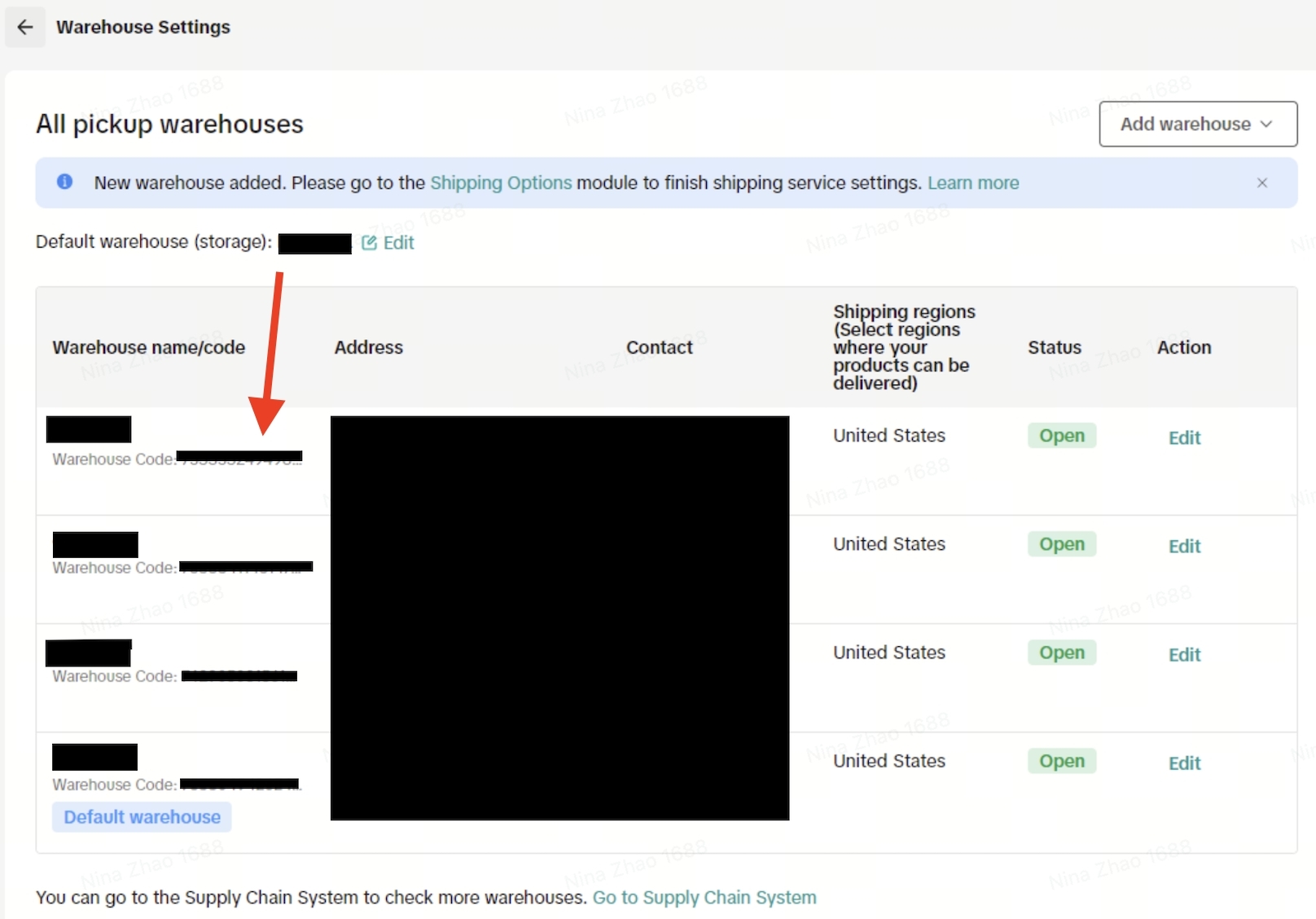
Task: Edit the third warehouse row
Action: pos(1184,654)
